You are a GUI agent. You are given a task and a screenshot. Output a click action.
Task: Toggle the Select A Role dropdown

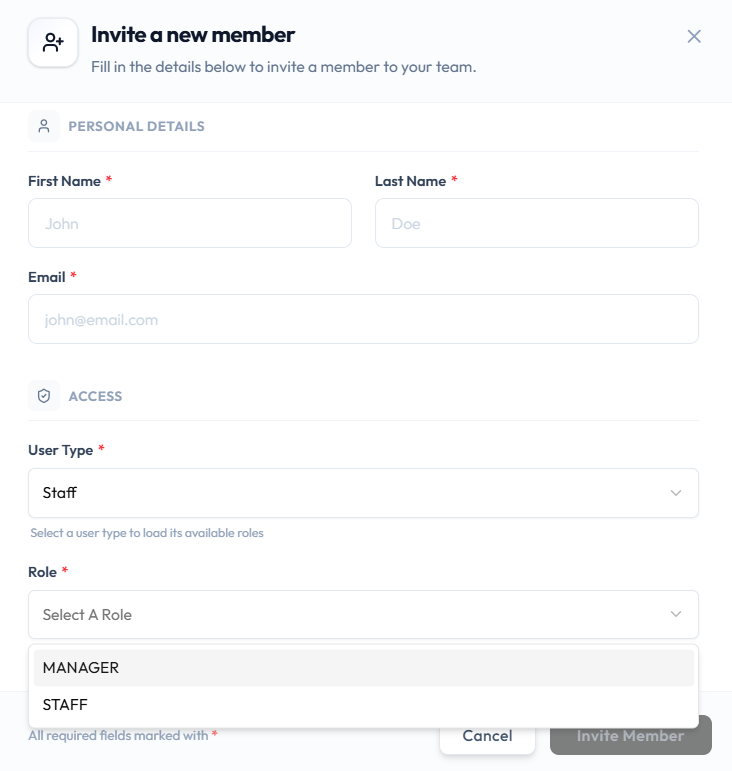point(363,615)
